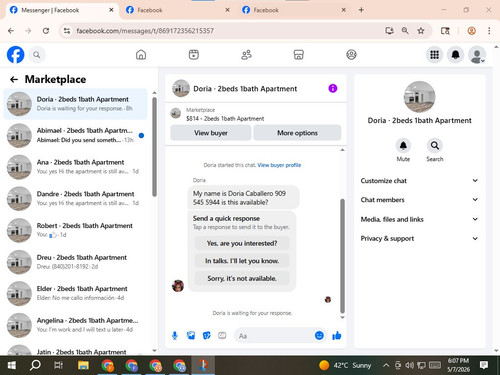Open Dreu conversation in chat list
The width and height of the screenshot is (500, 375).
[x=75, y=262]
